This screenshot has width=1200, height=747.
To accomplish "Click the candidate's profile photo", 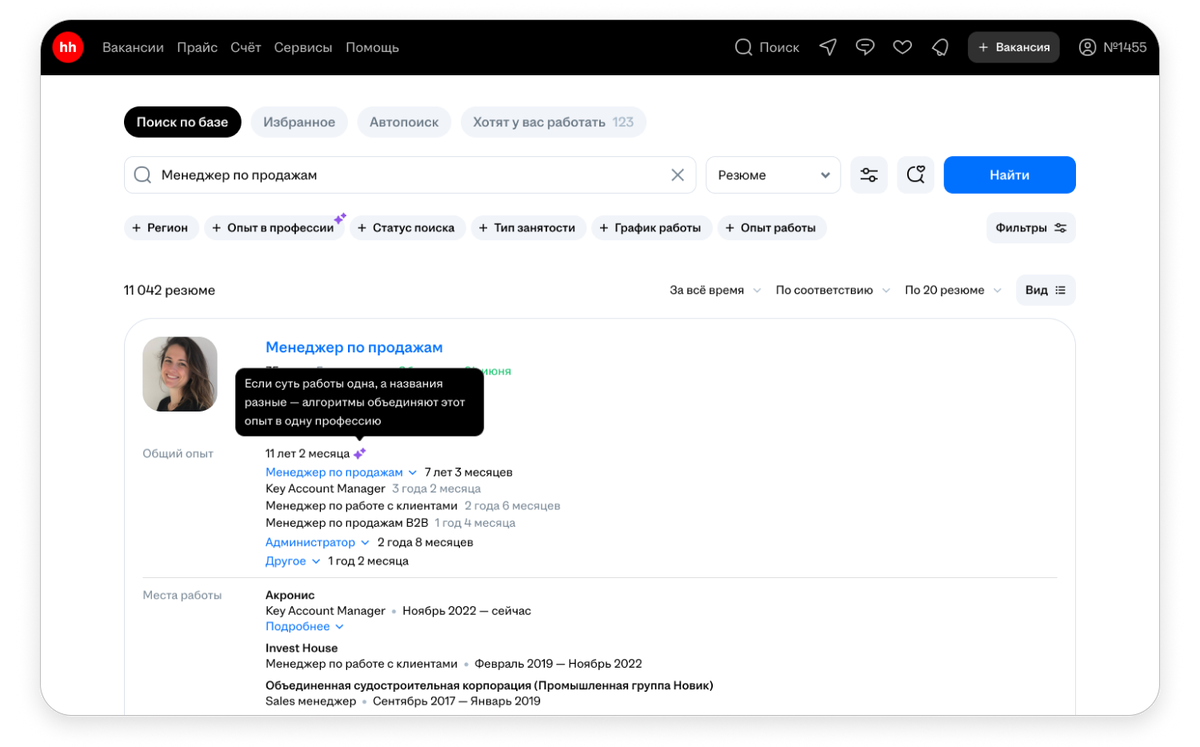I will tap(179, 374).
